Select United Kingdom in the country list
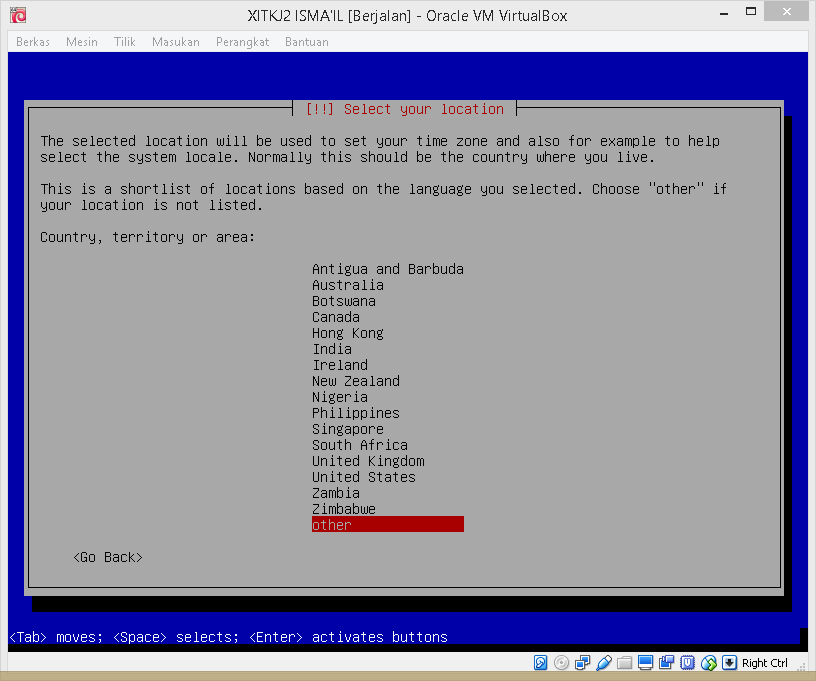 click(388, 461)
